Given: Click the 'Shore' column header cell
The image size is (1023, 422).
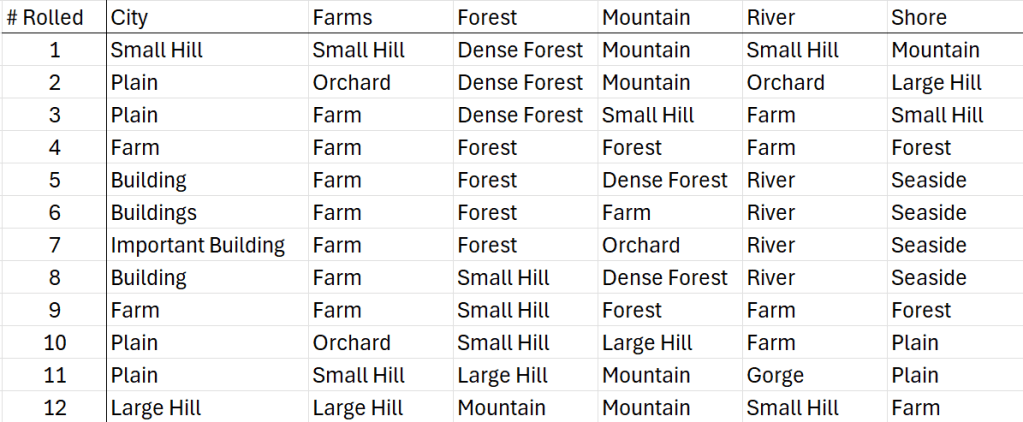Looking at the screenshot, I should 919,17.
